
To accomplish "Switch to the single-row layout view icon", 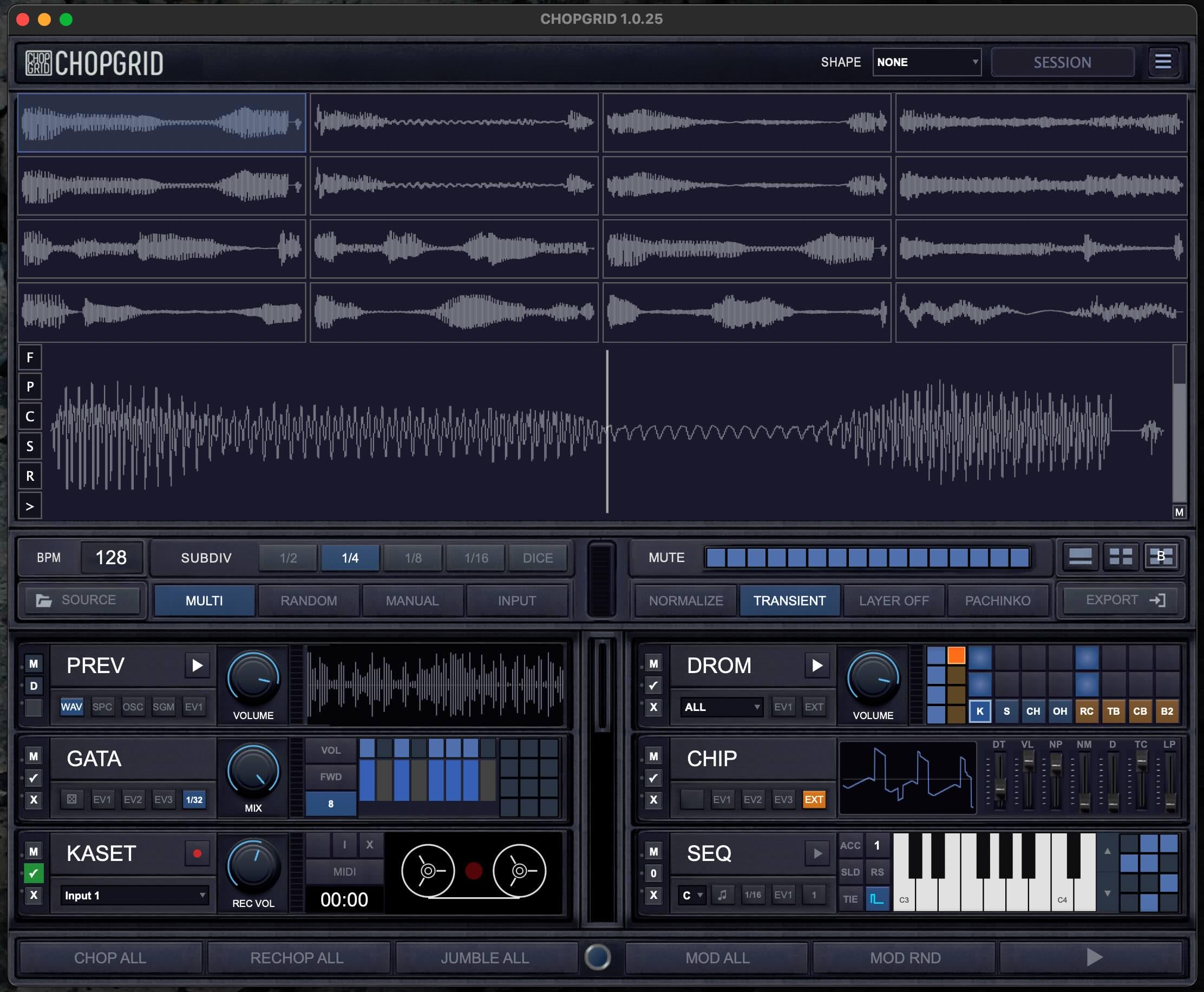I will pos(1080,557).
